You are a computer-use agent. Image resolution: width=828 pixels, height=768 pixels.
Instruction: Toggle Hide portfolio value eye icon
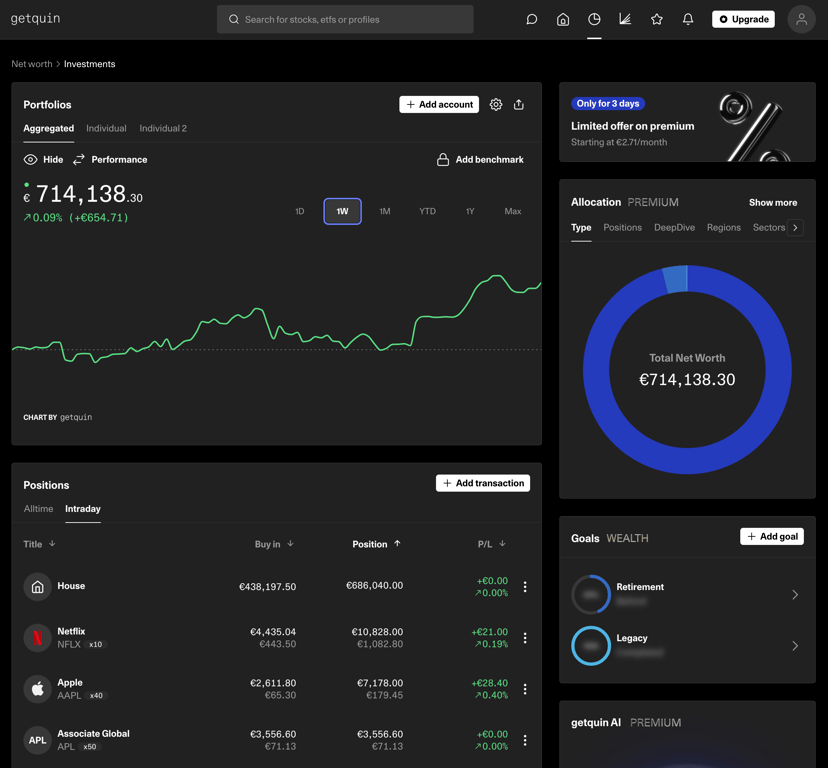(x=31, y=160)
